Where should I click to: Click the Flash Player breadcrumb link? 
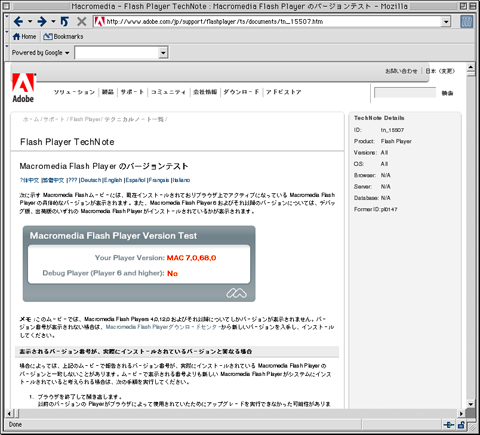tap(85, 119)
